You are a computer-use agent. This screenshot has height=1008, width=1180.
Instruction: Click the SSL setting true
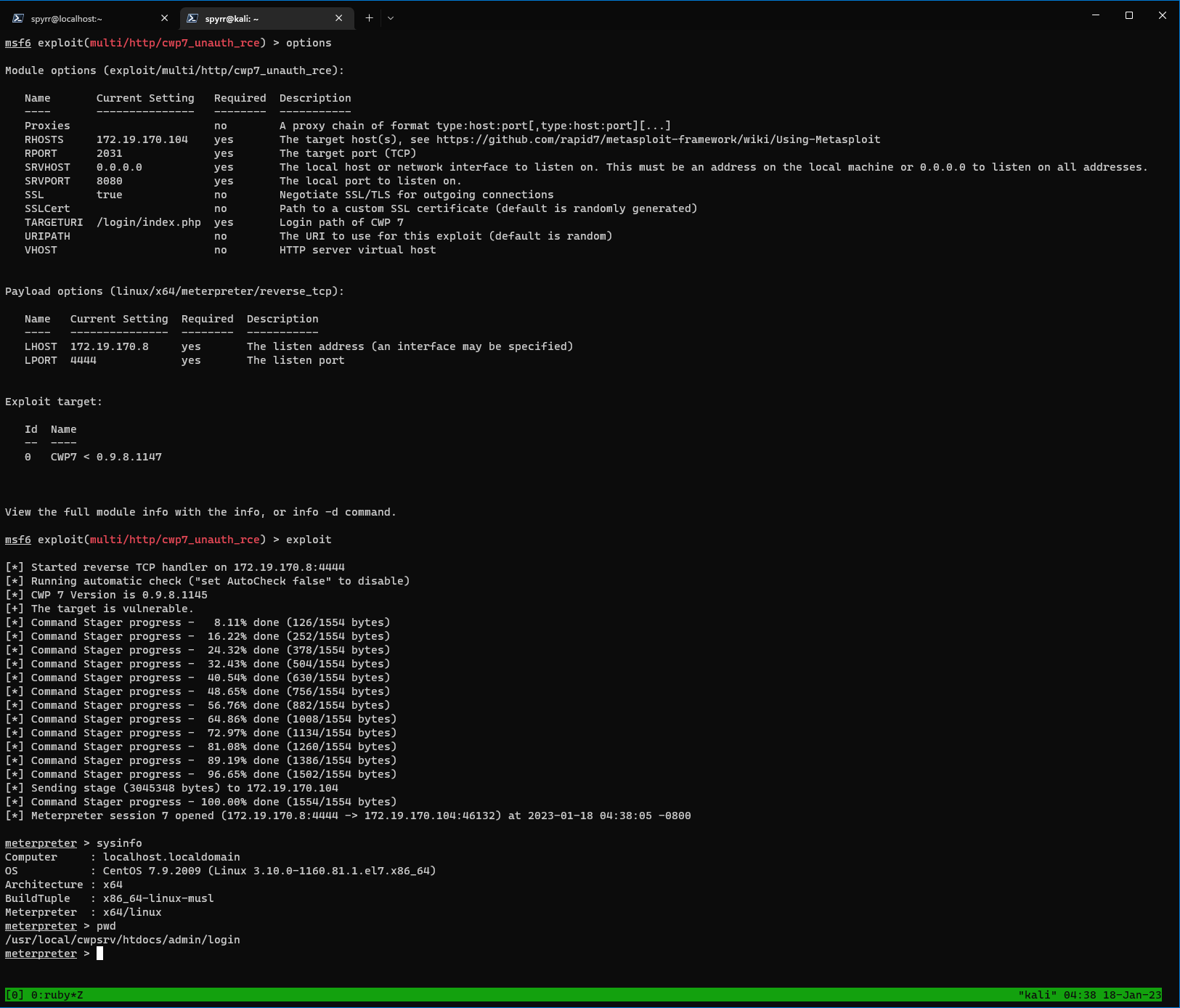coord(110,195)
